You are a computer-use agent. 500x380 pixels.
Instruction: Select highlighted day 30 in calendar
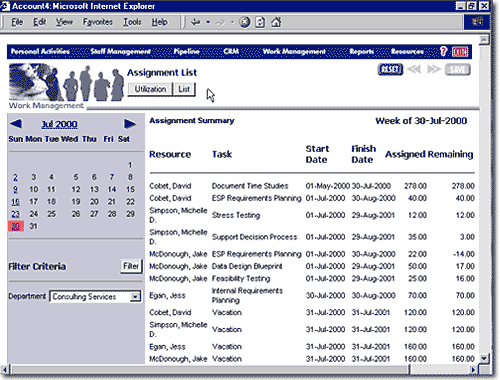(16, 226)
